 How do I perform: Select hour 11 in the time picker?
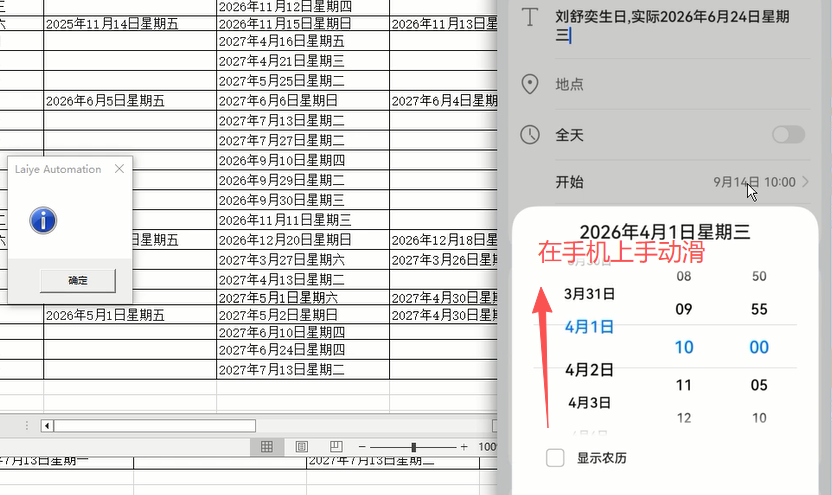coord(684,385)
